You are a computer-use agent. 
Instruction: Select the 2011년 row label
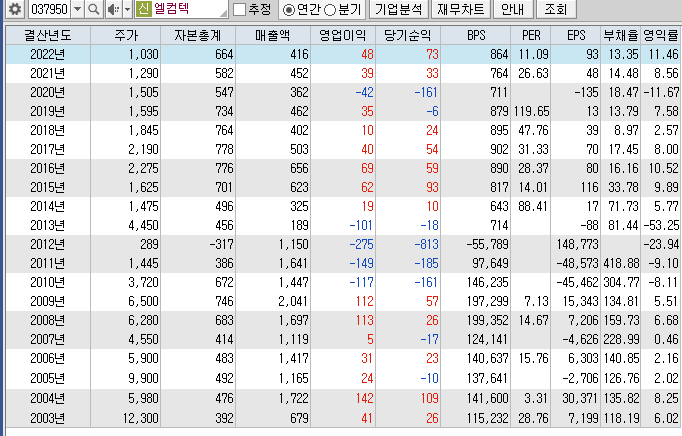(x=47, y=263)
